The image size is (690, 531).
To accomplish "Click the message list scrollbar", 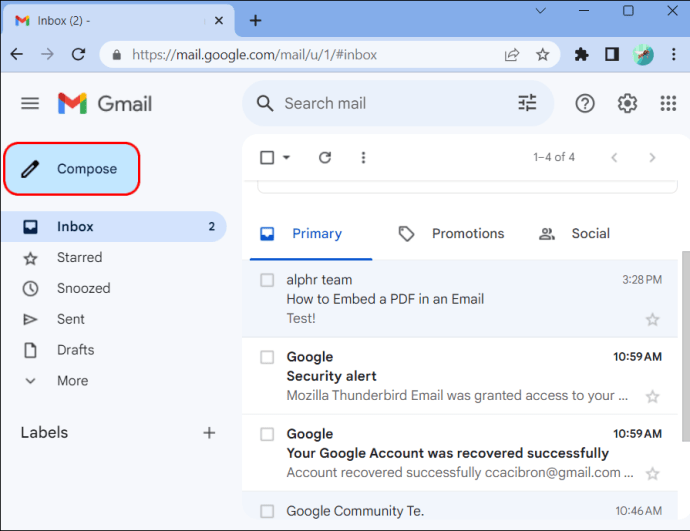I will (x=686, y=346).
